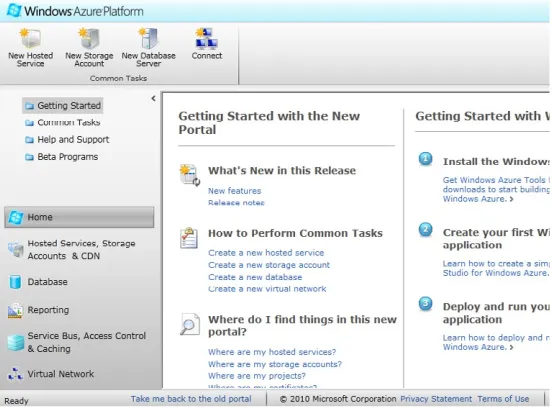Click the step 2 blue circle icon
Screen dimensions: 552x408
pos(425,230)
